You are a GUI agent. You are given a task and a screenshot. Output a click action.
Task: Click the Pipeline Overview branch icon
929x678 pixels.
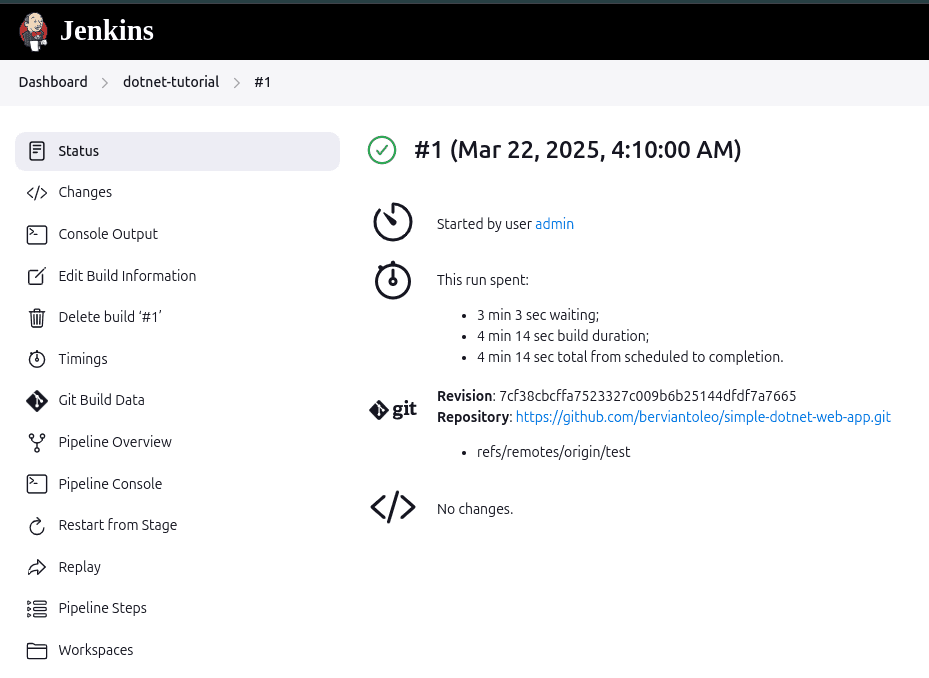(37, 442)
